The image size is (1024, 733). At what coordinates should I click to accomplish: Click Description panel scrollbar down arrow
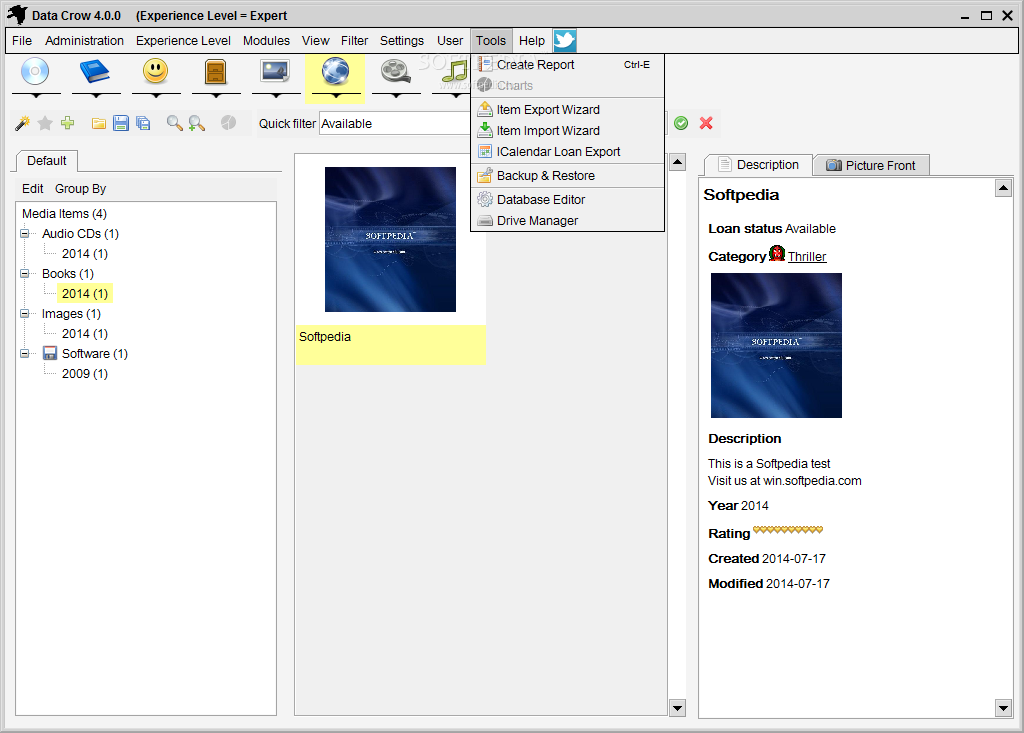[1003, 708]
